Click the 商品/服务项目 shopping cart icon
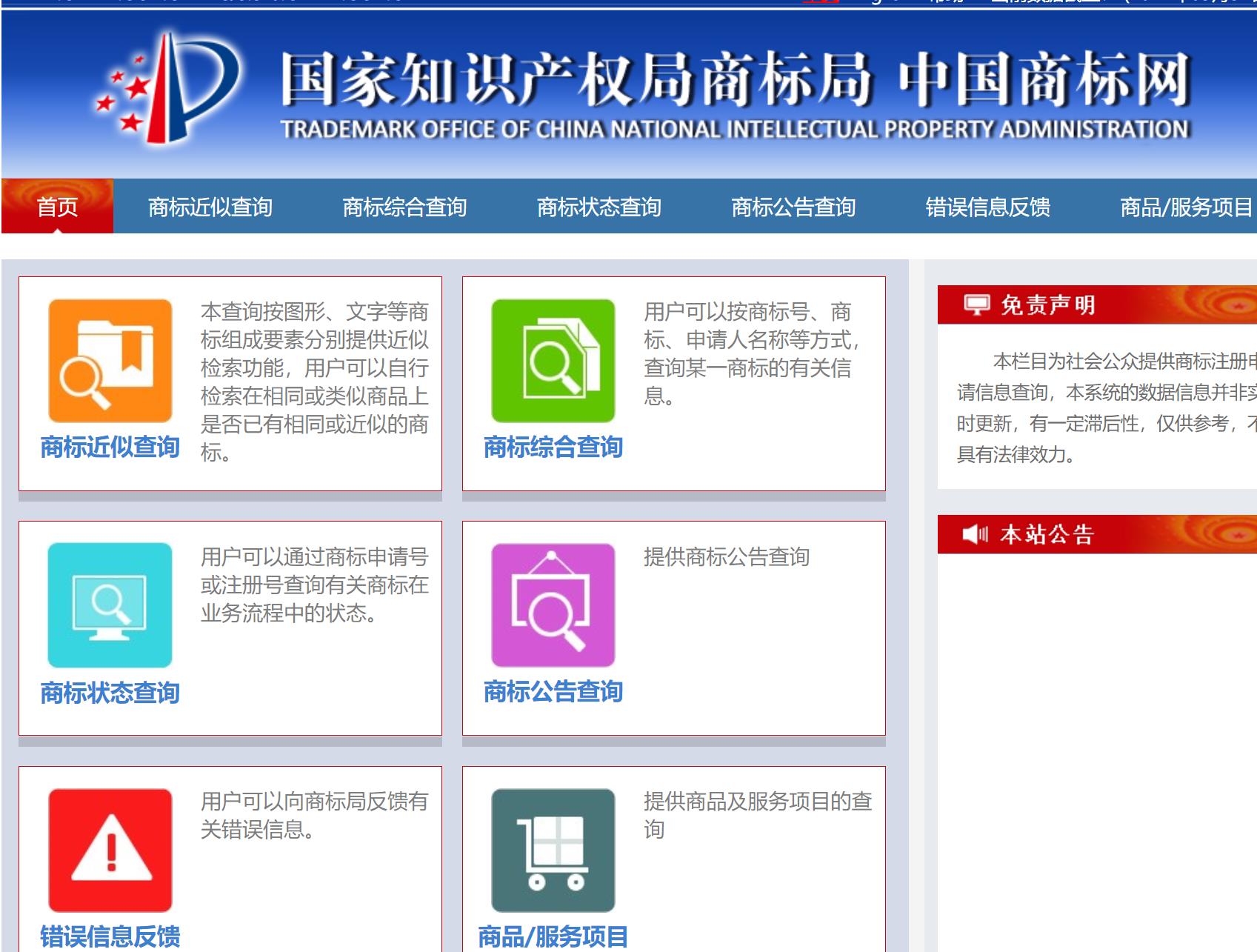Viewport: 1257px width, 952px height. [x=553, y=850]
